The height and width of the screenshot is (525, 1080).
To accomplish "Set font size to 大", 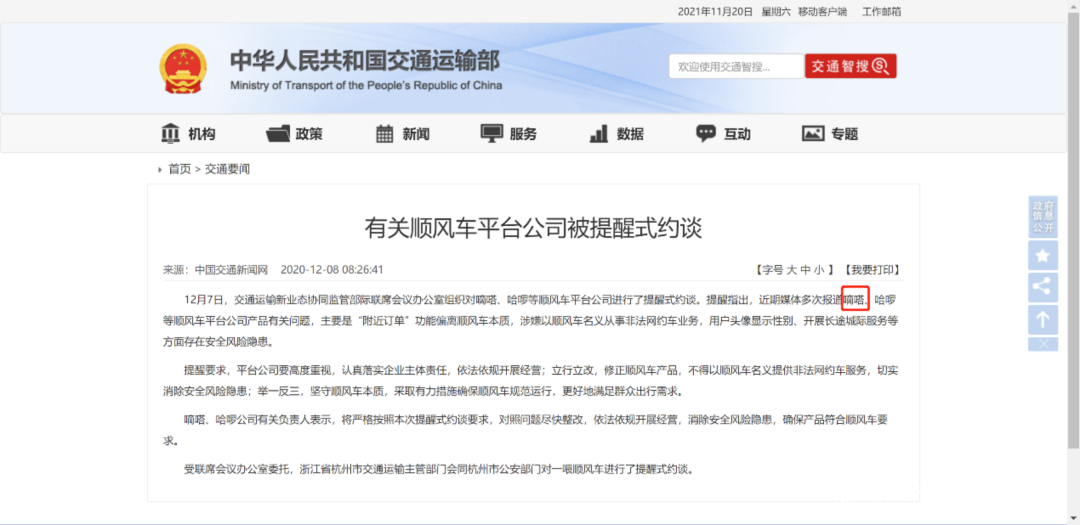I will pyautogui.click(x=792, y=269).
